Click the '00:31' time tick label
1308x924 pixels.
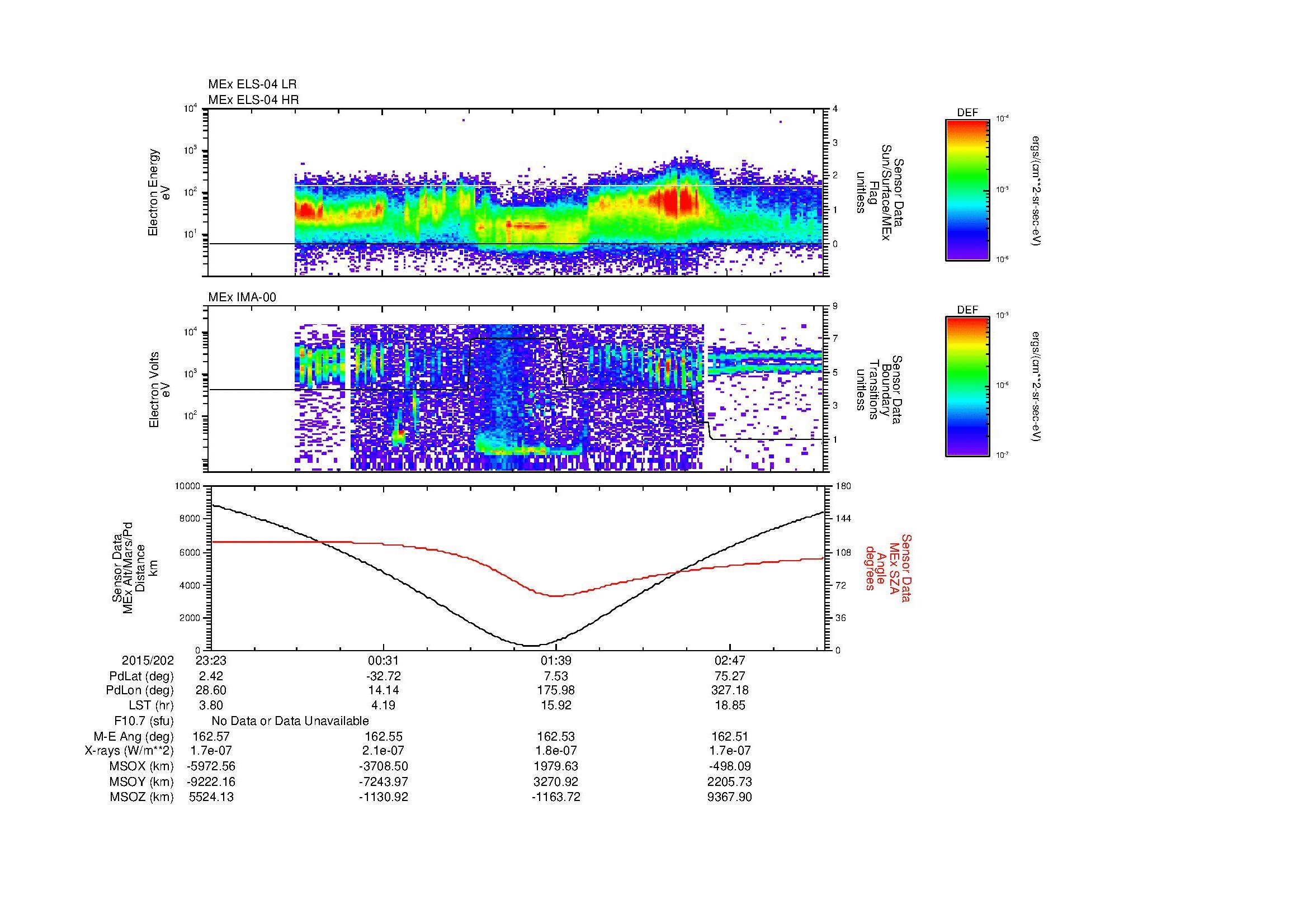click(x=384, y=661)
